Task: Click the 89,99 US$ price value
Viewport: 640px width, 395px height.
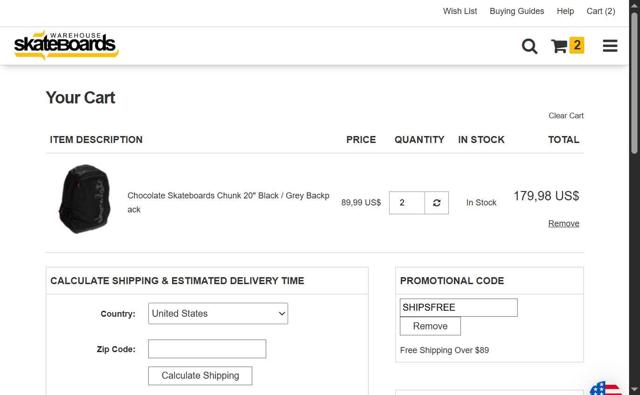Action: [x=361, y=203]
